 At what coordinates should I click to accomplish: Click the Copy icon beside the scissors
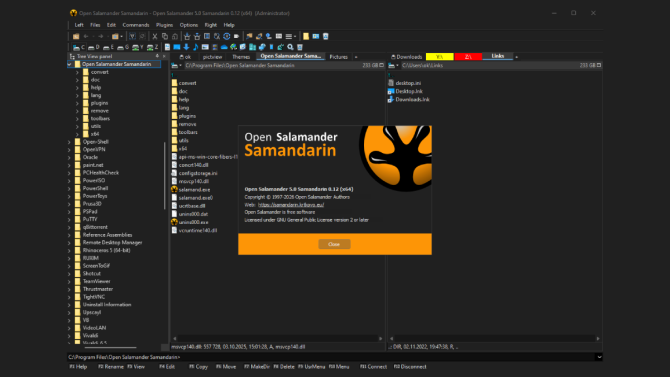[x=165, y=36]
